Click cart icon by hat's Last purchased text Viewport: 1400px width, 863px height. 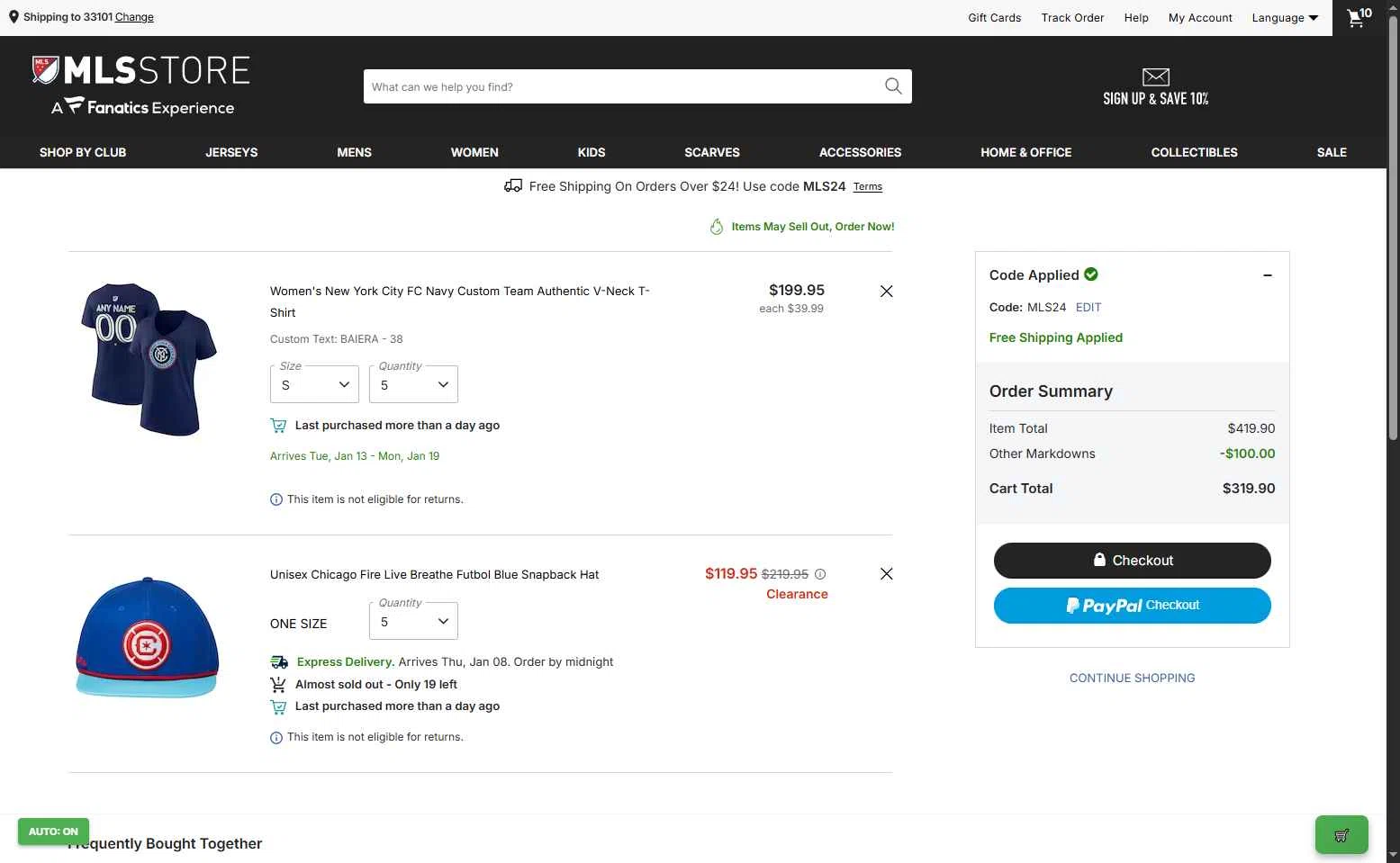(x=279, y=707)
